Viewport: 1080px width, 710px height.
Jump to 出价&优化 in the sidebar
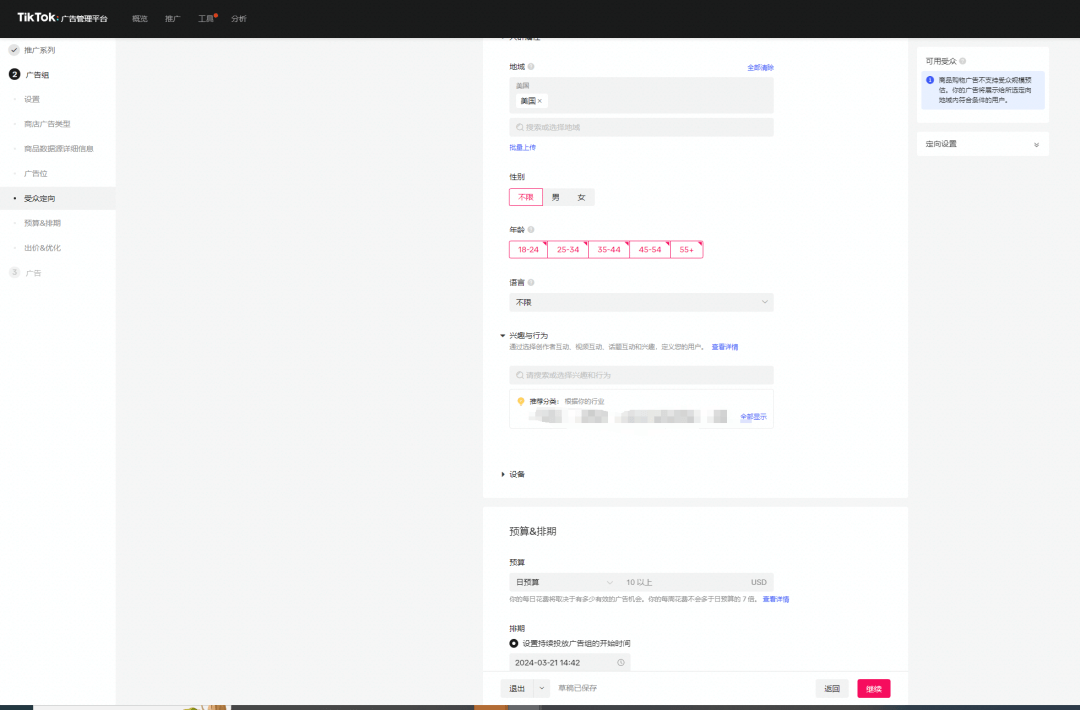coord(43,248)
